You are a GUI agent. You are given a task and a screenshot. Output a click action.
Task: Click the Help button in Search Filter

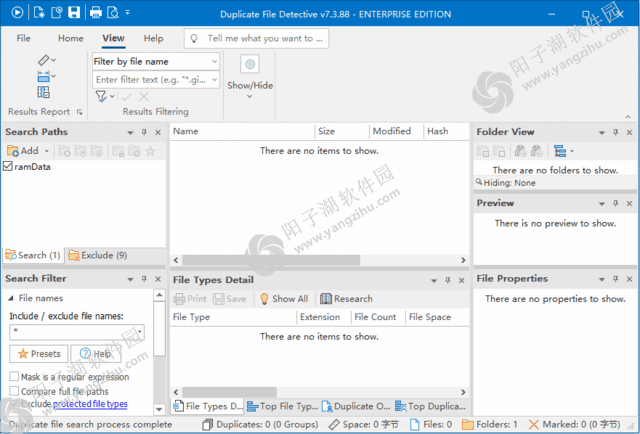coord(96,354)
